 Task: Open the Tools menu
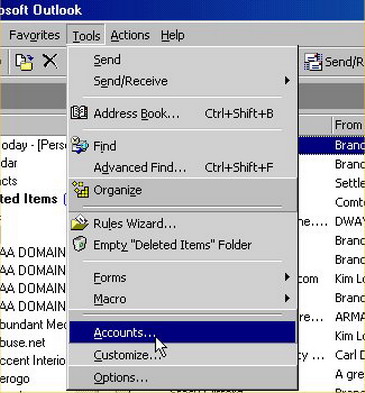(86, 35)
